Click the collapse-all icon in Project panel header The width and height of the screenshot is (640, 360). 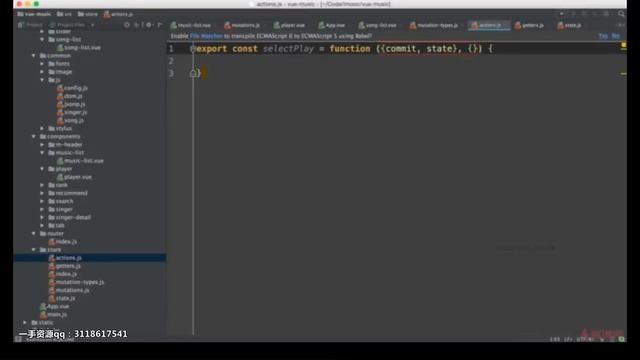click(x=138, y=25)
